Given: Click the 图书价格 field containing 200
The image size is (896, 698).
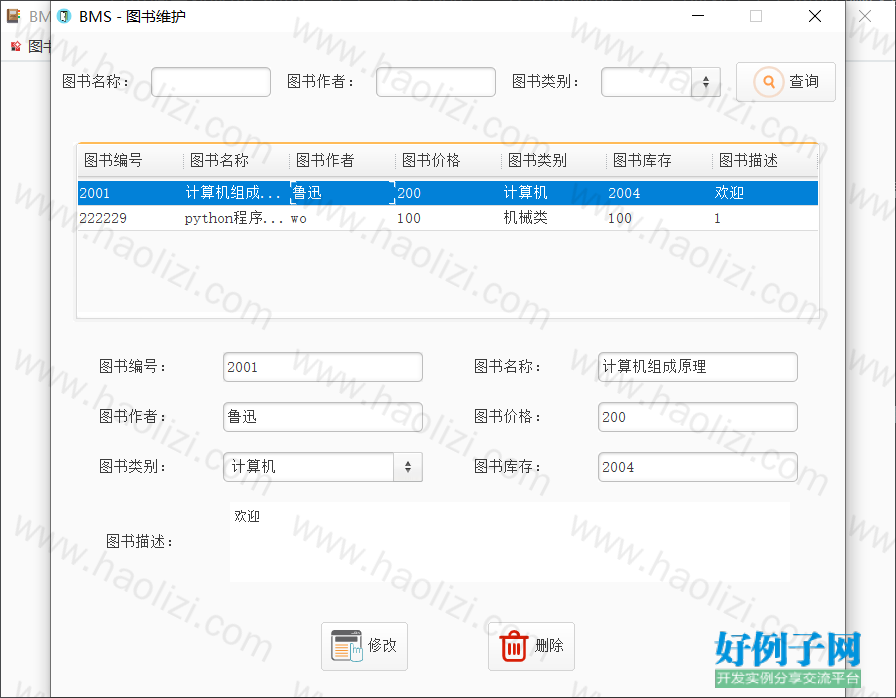Looking at the screenshot, I should point(698,417).
